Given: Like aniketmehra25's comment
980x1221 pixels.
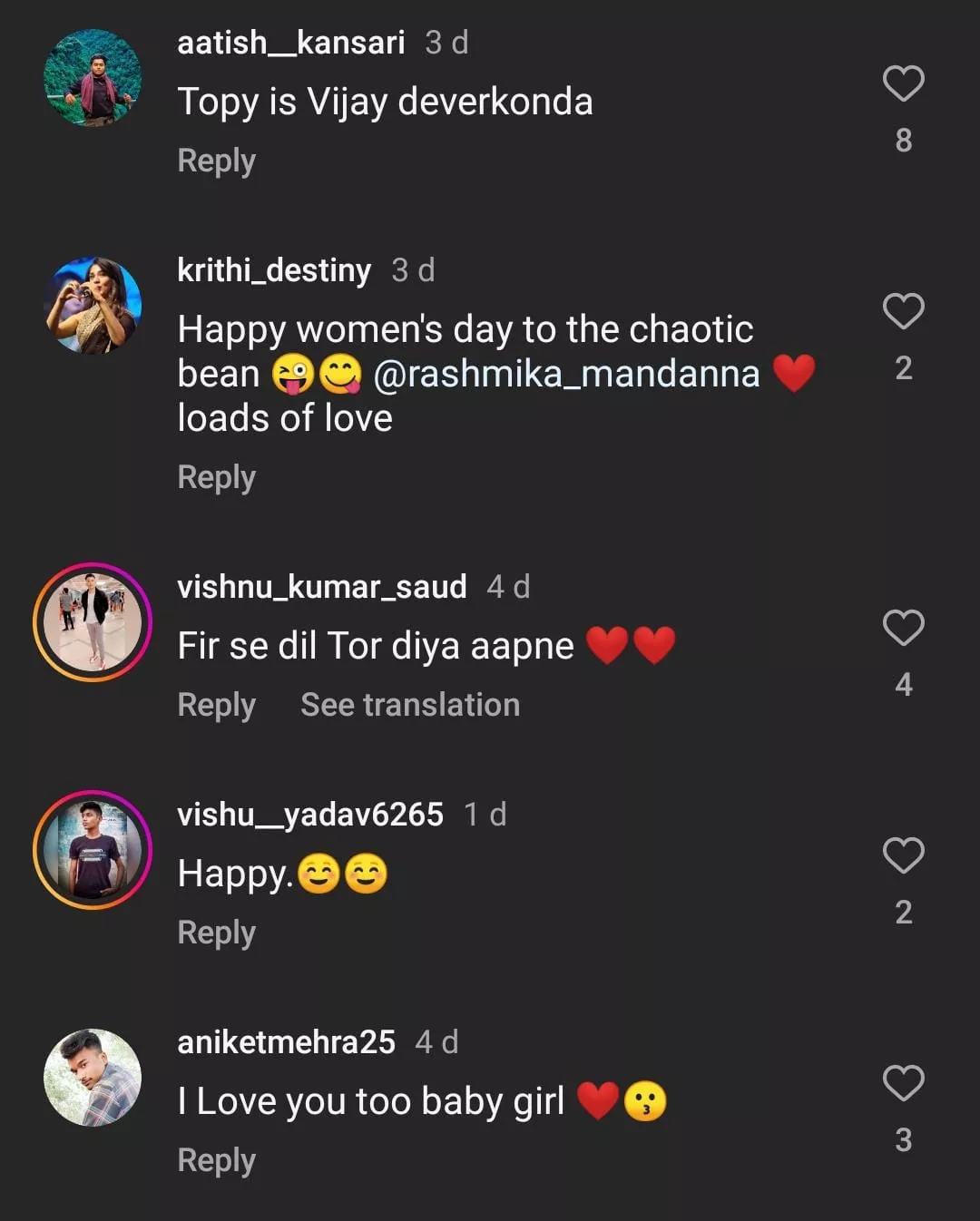Looking at the screenshot, I should click(903, 1083).
